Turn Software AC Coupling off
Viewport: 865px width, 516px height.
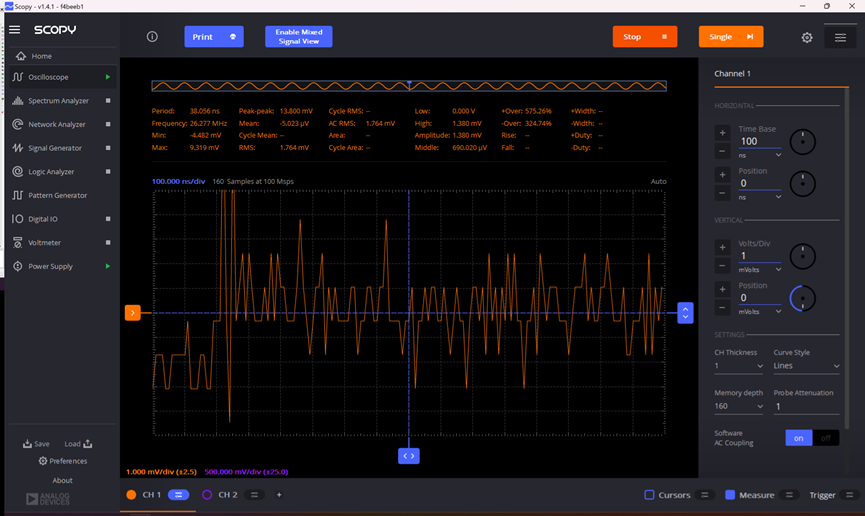click(826, 438)
